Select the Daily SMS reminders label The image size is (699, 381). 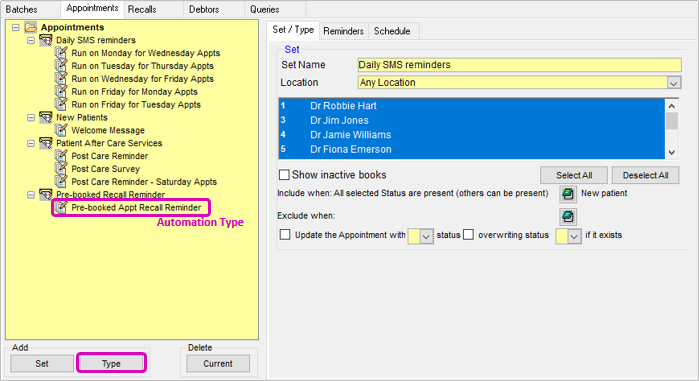point(96,41)
